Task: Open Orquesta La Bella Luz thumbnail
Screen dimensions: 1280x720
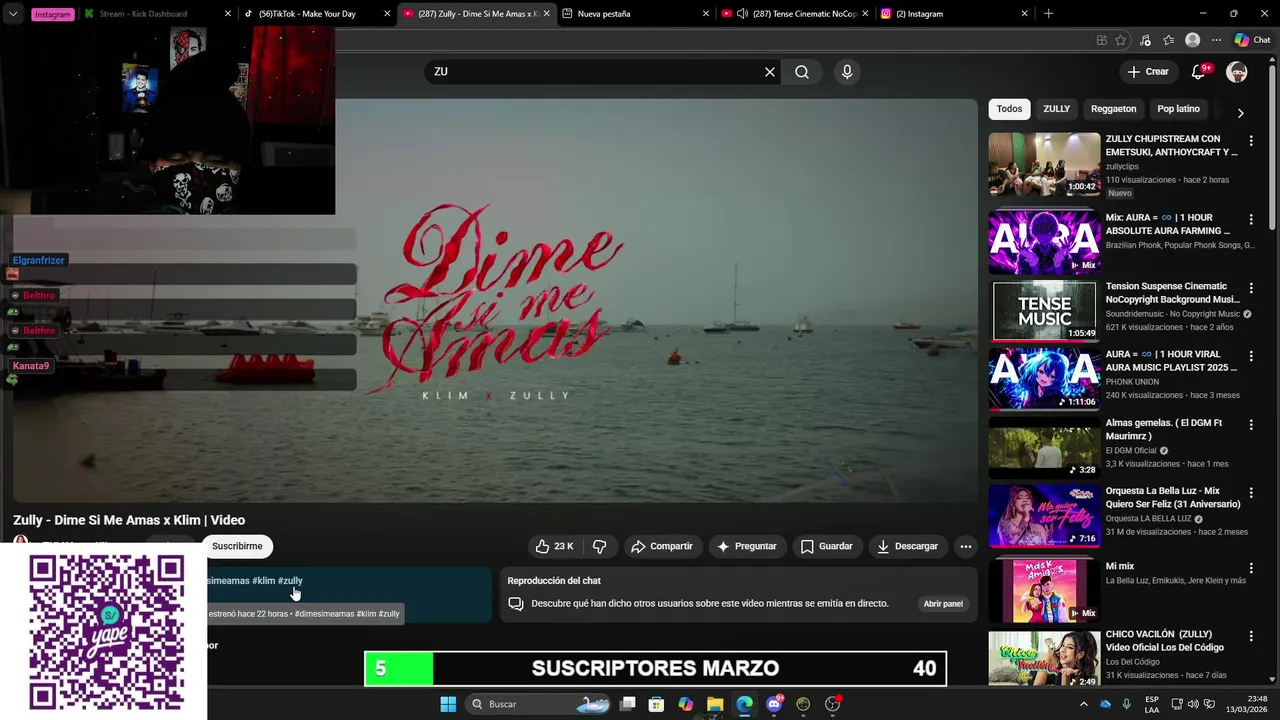Action: tap(1044, 516)
